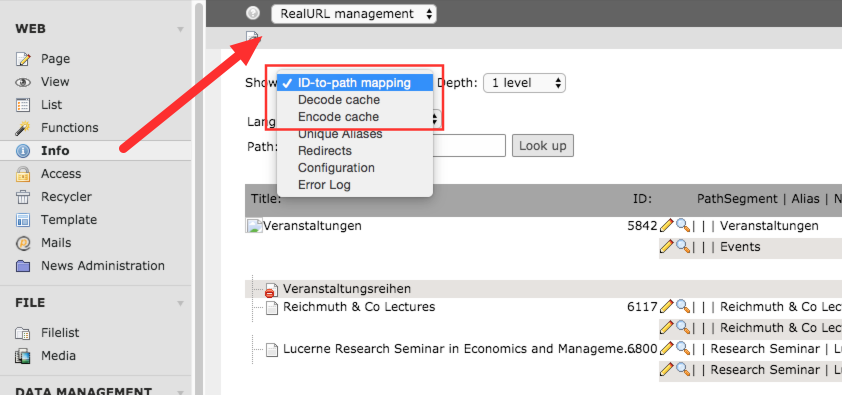
Task: Click pencil edit icon for Veranstaltungen row
Action: [666, 225]
